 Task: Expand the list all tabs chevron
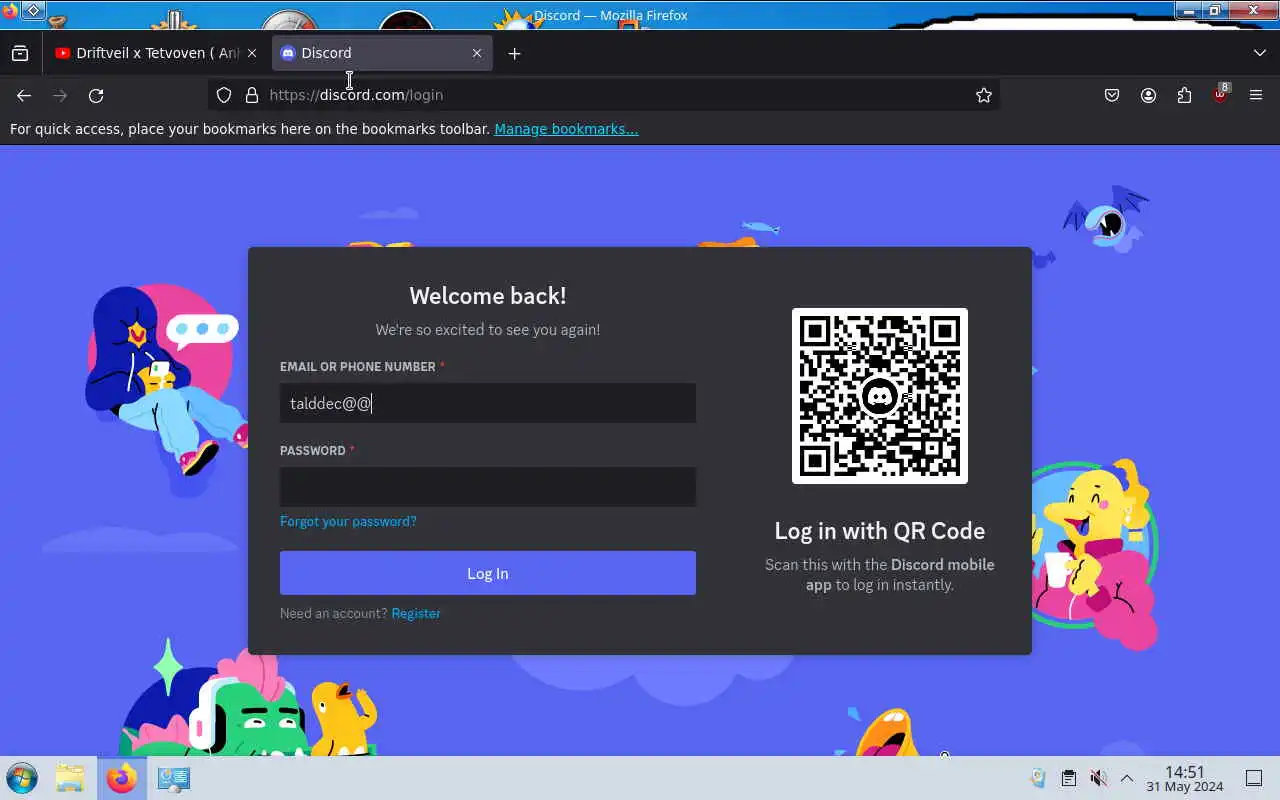(1259, 53)
